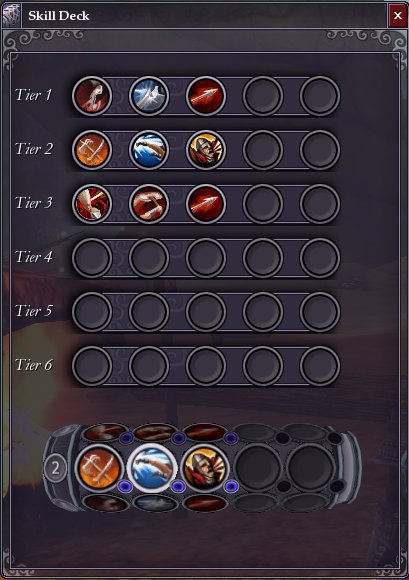The width and height of the screenshot is (409, 580).
Task: Click the last empty slot in Tier 6
Action: [x=320, y=366]
